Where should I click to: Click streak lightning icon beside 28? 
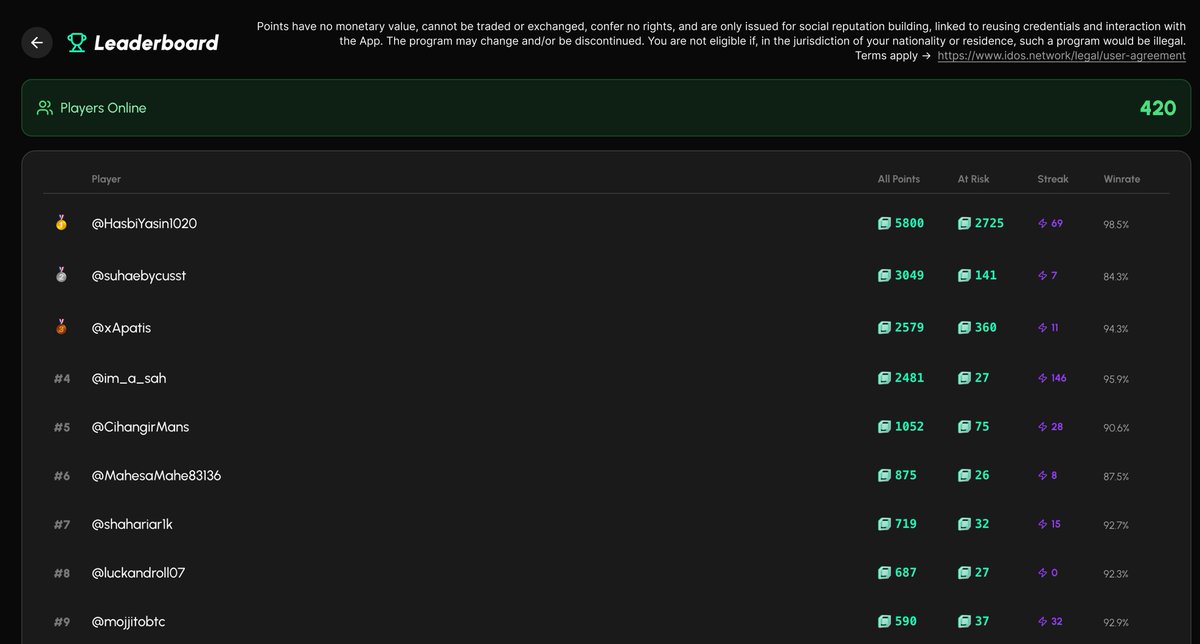pos(1043,426)
